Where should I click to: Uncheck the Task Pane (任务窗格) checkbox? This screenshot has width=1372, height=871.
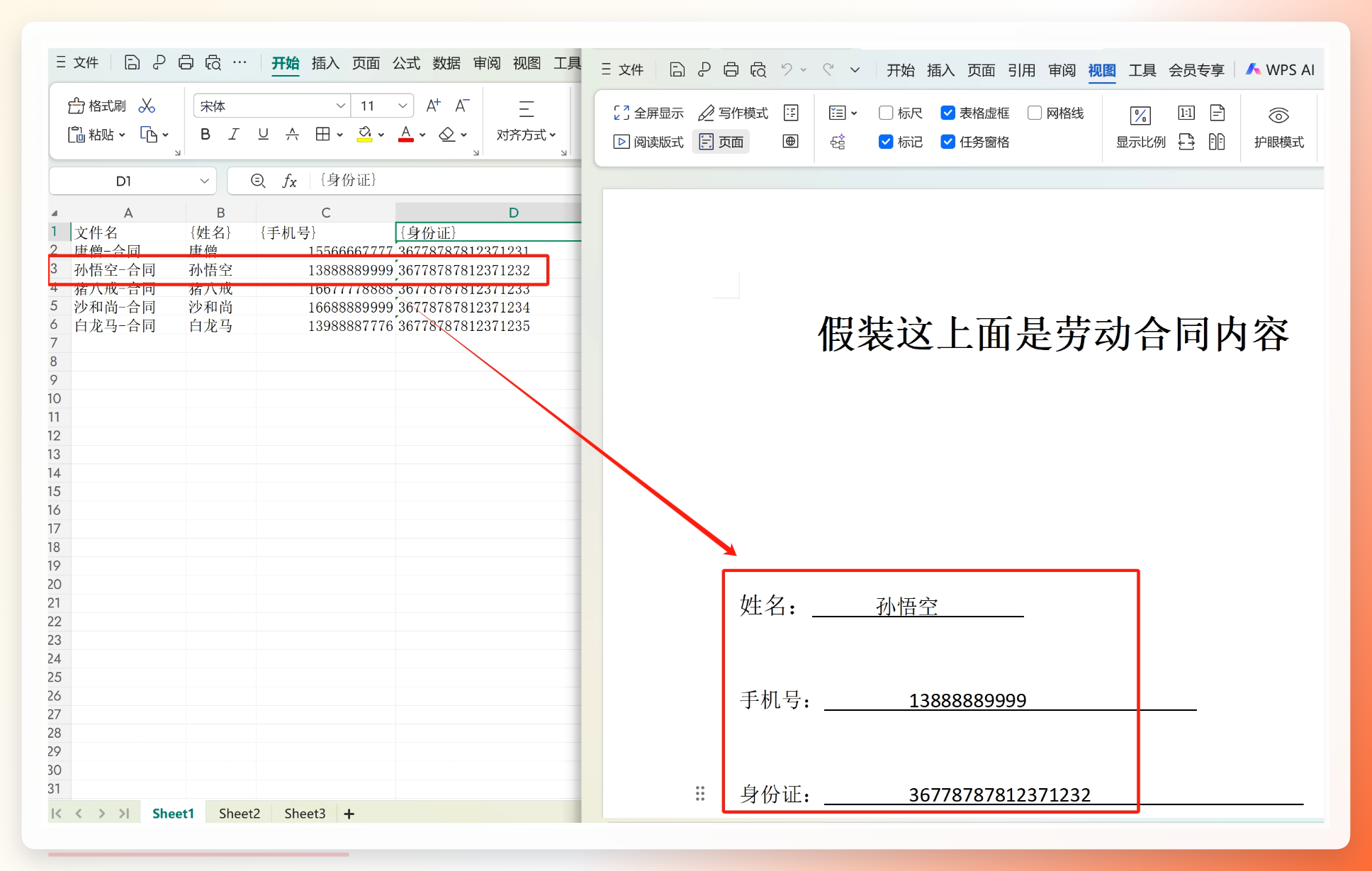click(x=948, y=142)
